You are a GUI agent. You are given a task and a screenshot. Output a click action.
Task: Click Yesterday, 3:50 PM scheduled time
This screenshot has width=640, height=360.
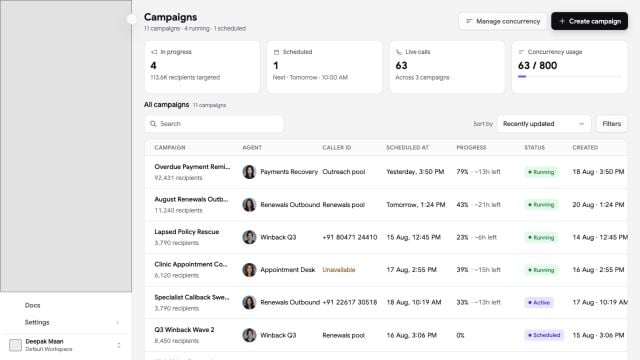[x=415, y=172]
